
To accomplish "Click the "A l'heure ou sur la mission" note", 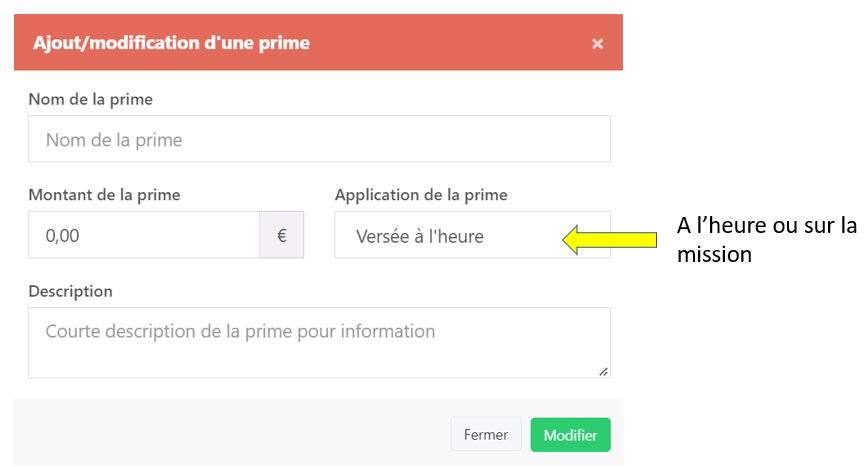I will 765,240.
